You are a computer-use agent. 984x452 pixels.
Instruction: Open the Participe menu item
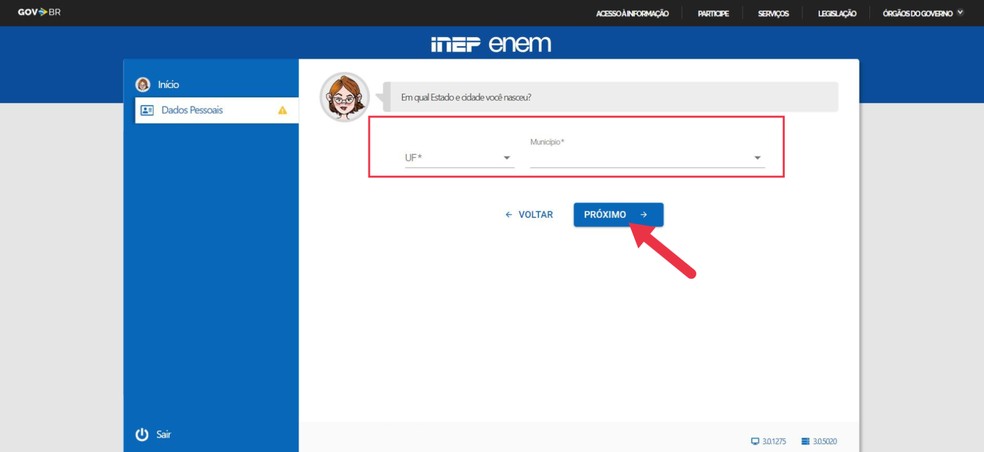coord(713,13)
